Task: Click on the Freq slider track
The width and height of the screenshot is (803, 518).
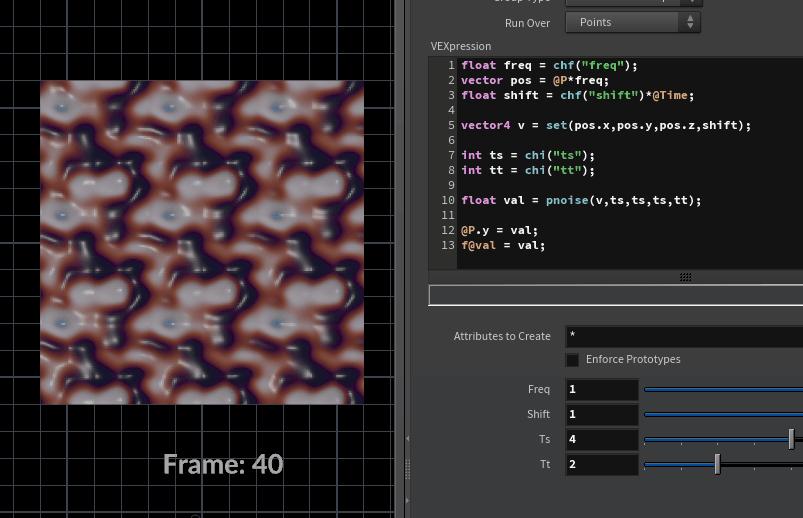Action: pyautogui.click(x=722, y=389)
